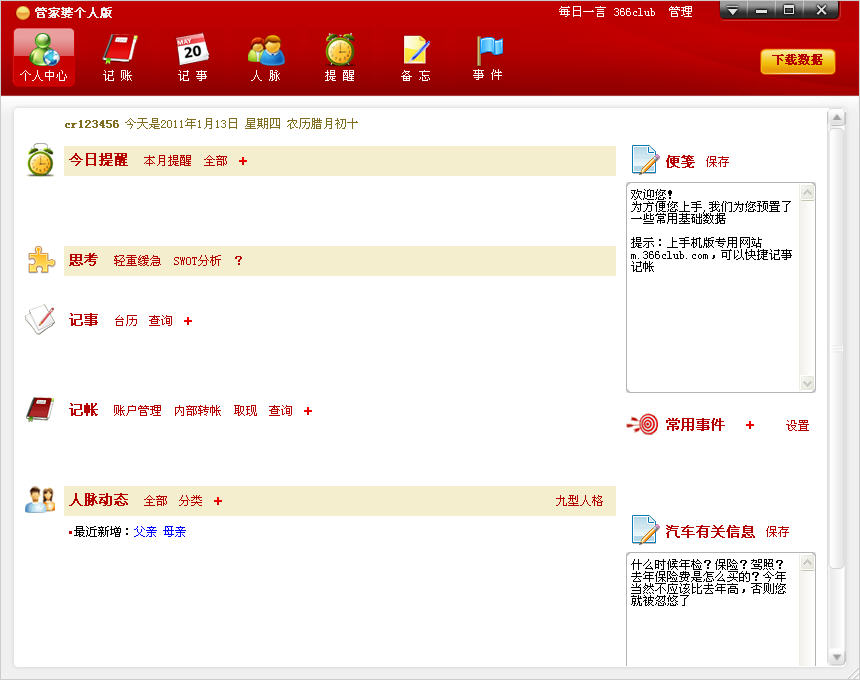Image resolution: width=860 pixels, height=680 pixels.
Task: Save the 便笺 note with 保存
Action: click(717, 162)
